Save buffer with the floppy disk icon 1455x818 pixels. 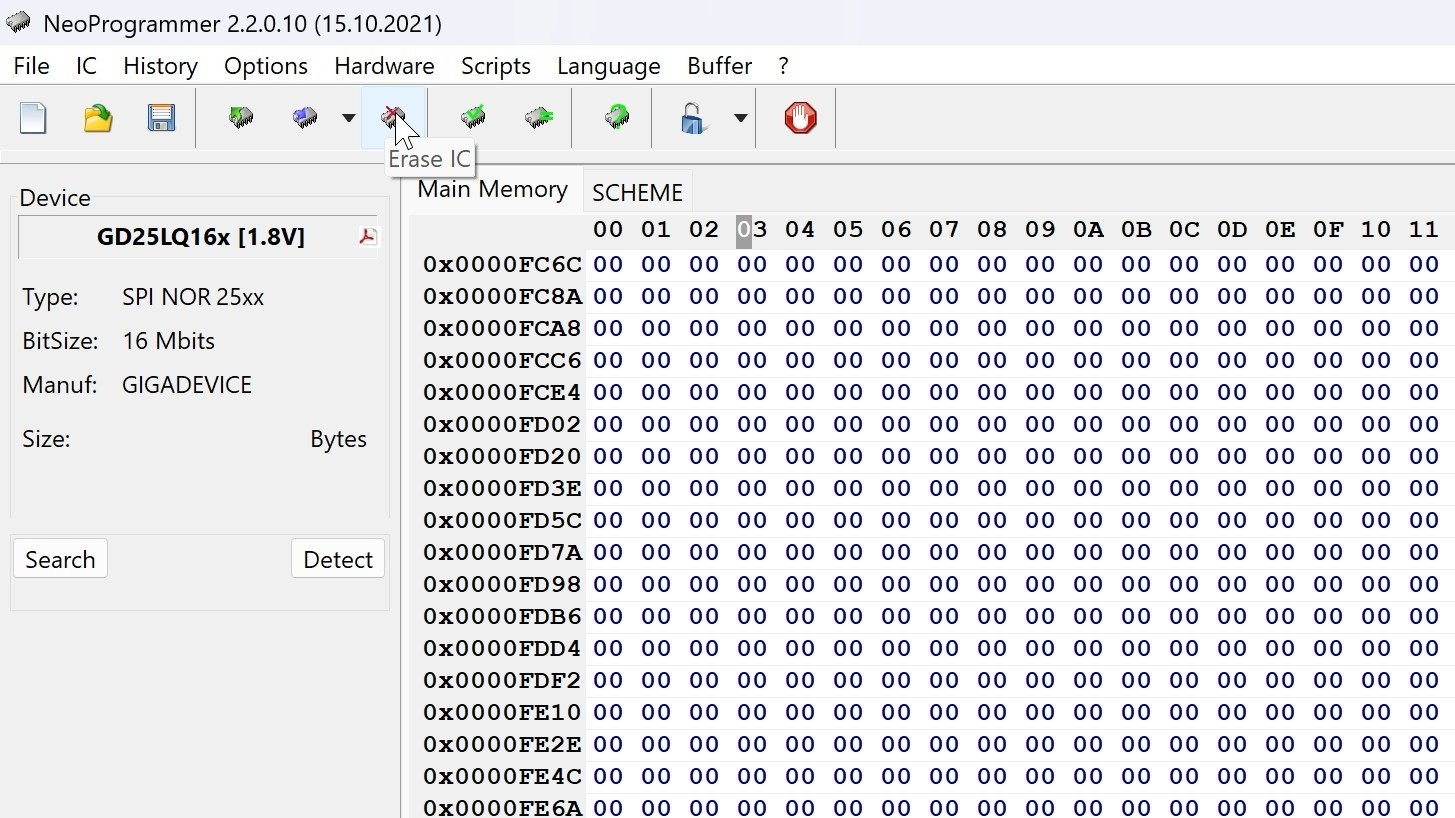pos(161,118)
